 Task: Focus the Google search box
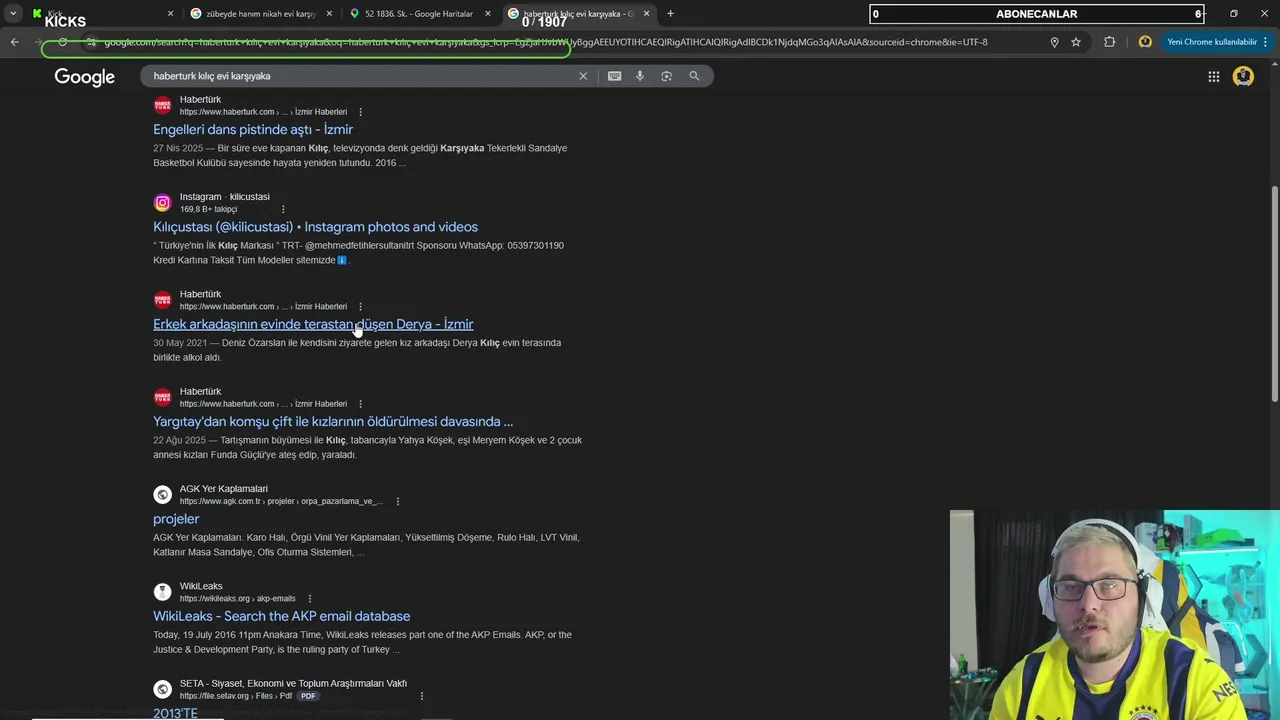click(360, 76)
